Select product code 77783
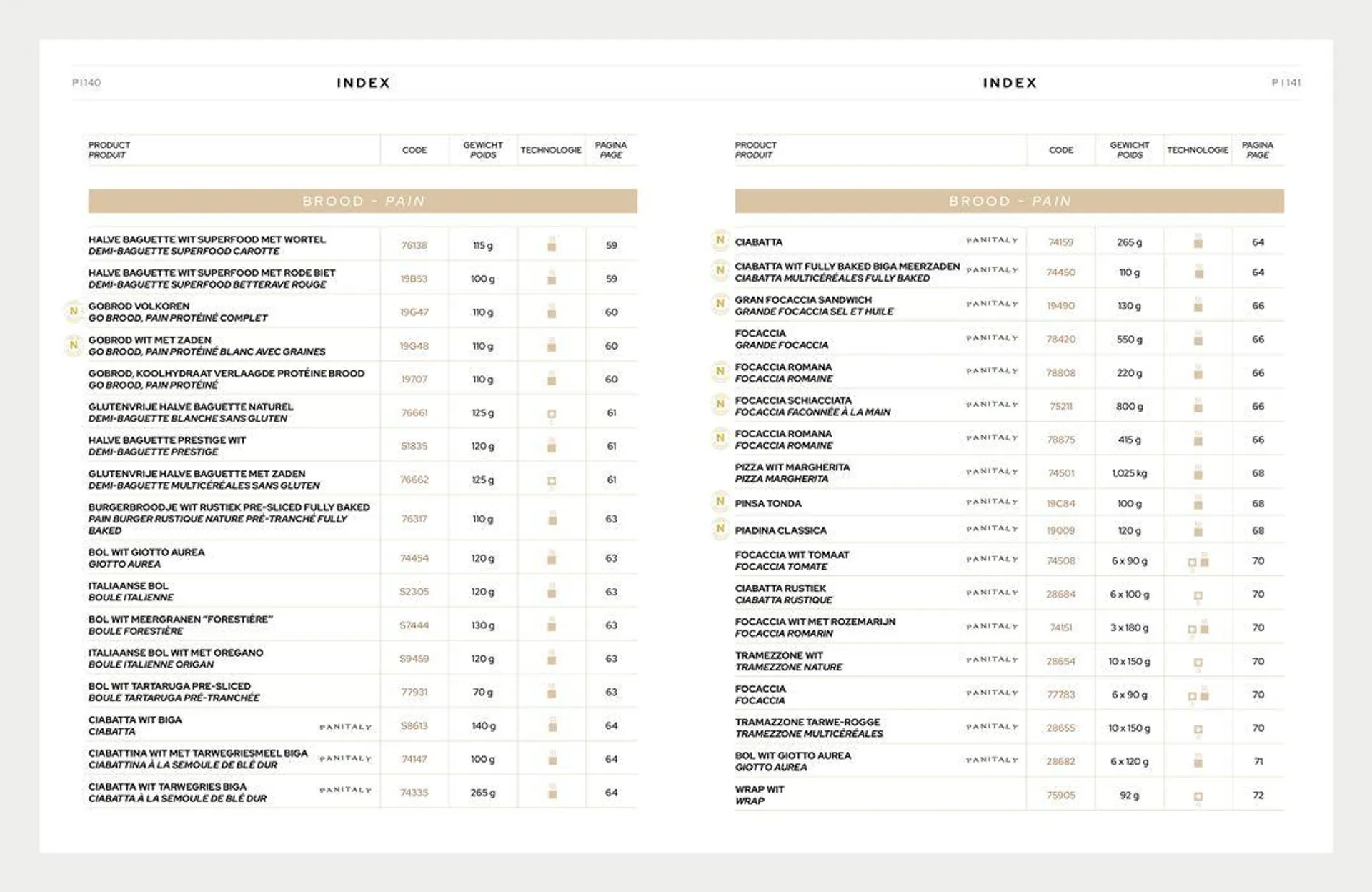 [1061, 695]
